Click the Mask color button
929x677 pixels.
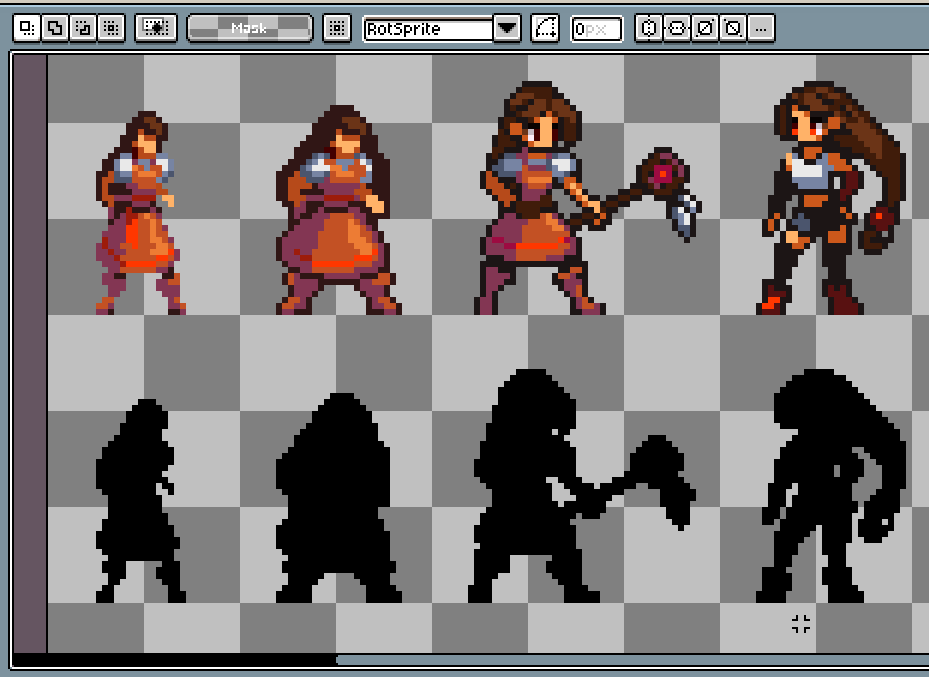point(249,28)
